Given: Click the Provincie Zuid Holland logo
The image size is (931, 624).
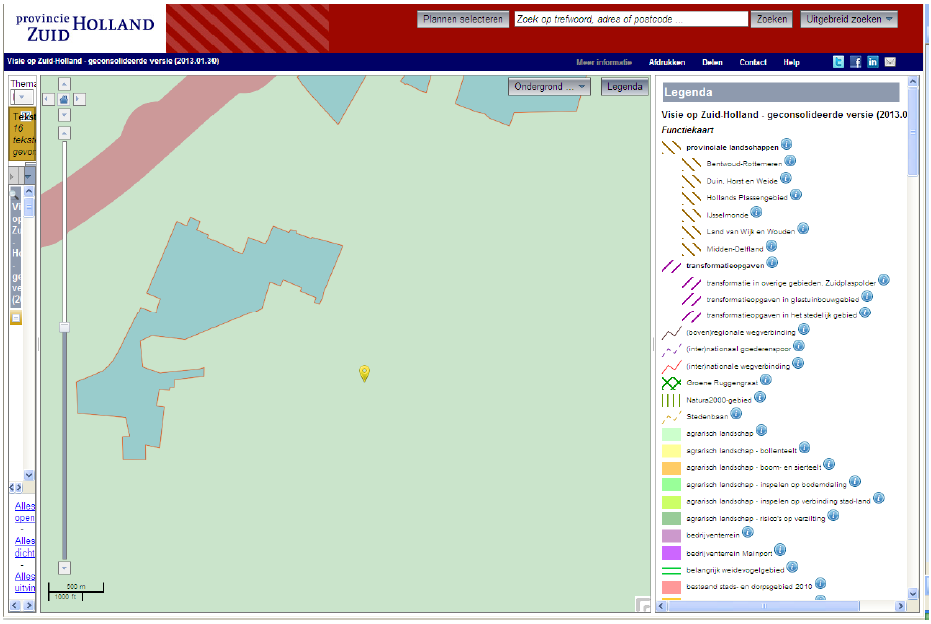Looking at the screenshot, I should tap(85, 28).
